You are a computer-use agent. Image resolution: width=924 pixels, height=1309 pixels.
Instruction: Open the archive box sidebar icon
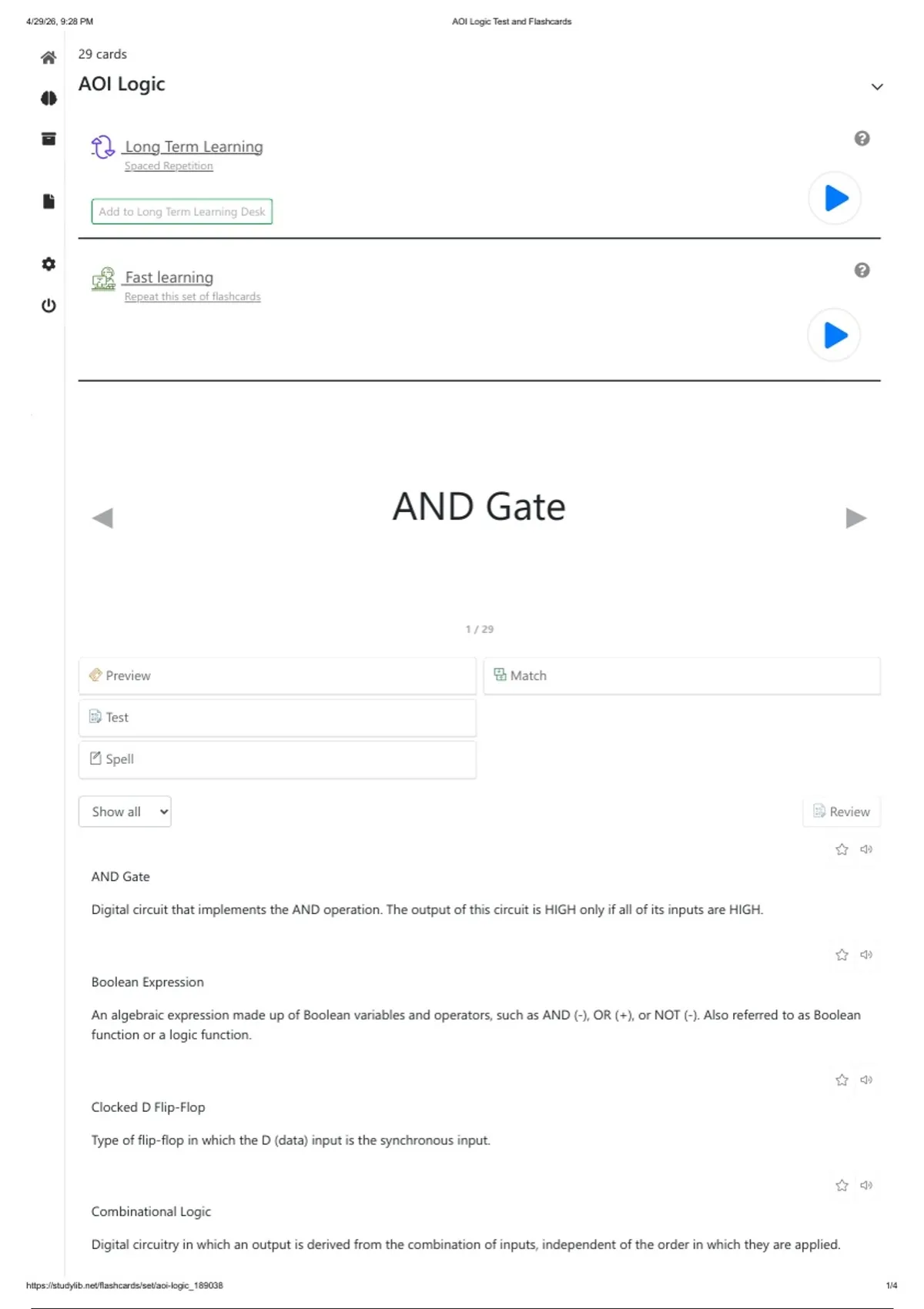click(49, 139)
